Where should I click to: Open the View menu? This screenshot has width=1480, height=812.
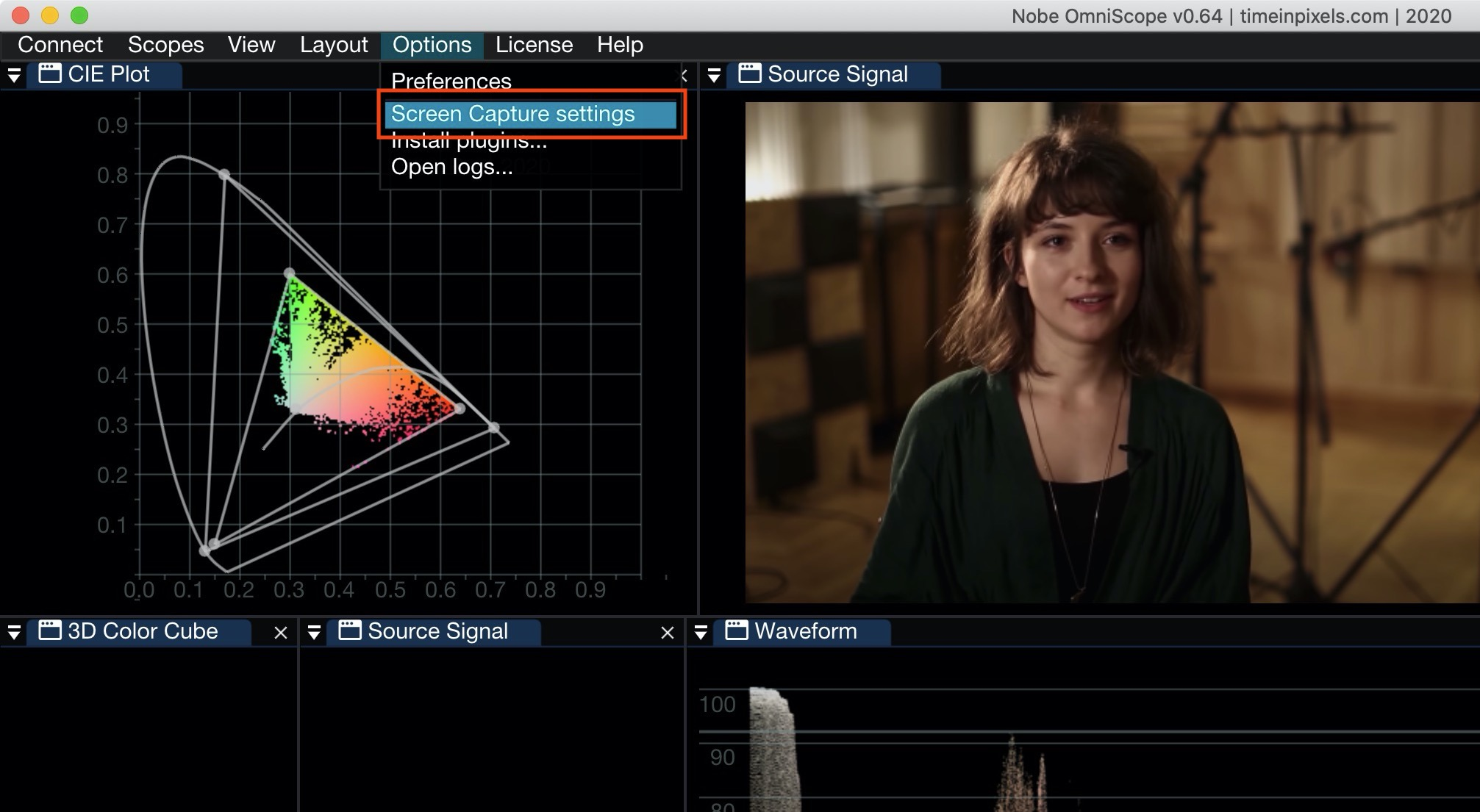(x=251, y=45)
